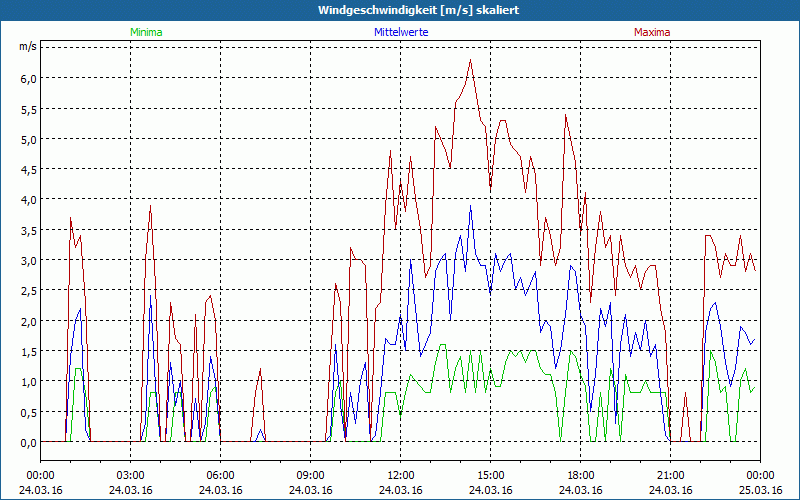
Task: Click the '5,5' y-axis value
Action: pyautogui.click(x=29, y=109)
